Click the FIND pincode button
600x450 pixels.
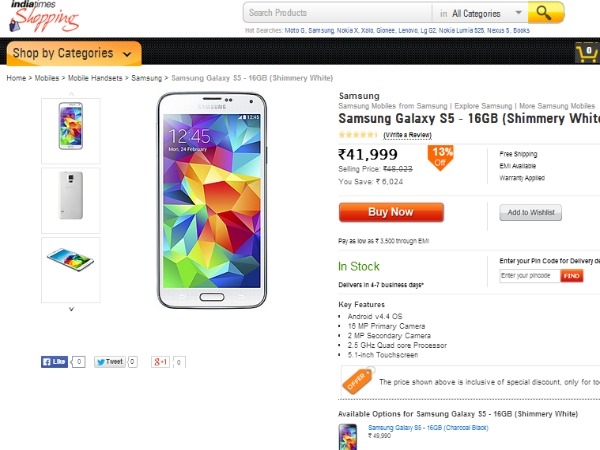coord(571,276)
